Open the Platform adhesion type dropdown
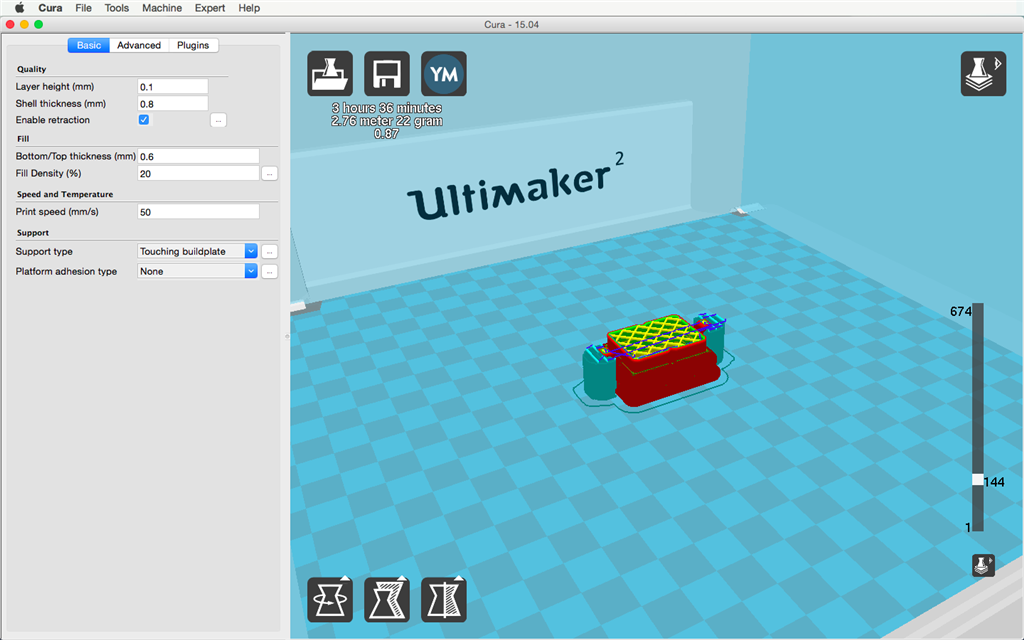1024x640 pixels. coord(197,271)
